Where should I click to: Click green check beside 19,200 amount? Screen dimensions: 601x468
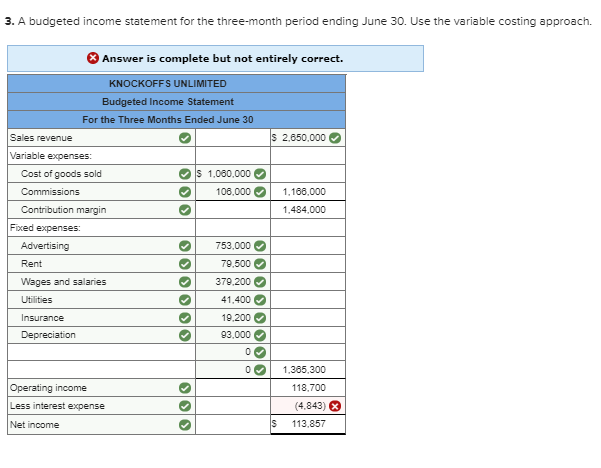coord(260,318)
